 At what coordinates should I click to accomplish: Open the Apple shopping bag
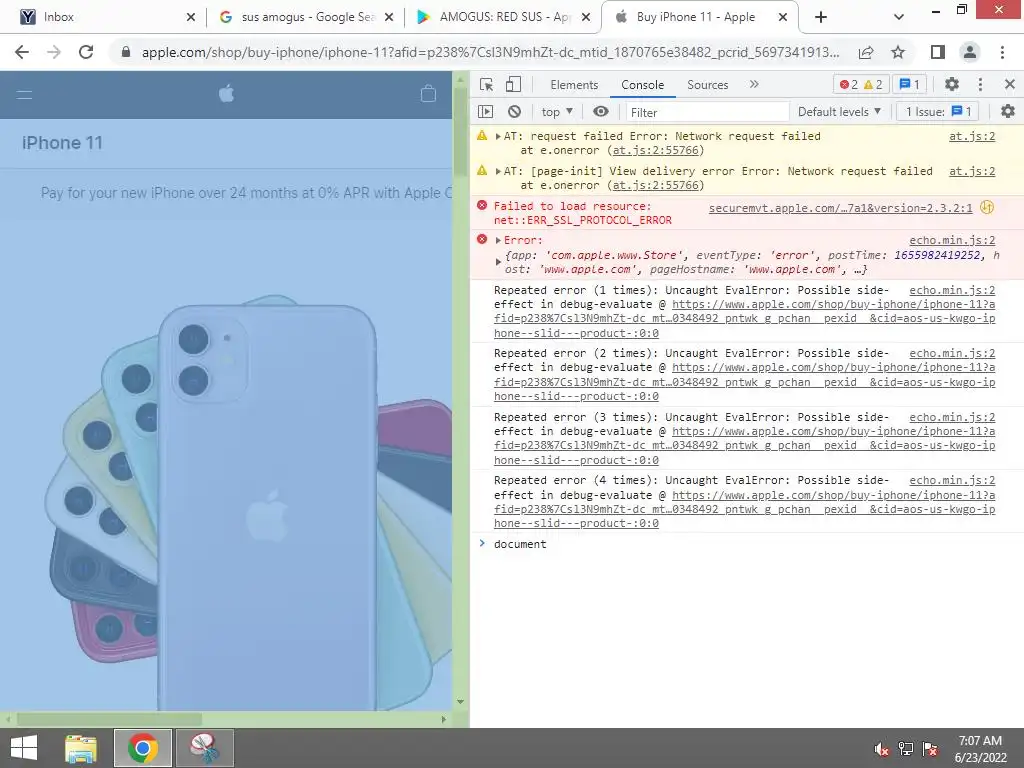[x=428, y=94]
